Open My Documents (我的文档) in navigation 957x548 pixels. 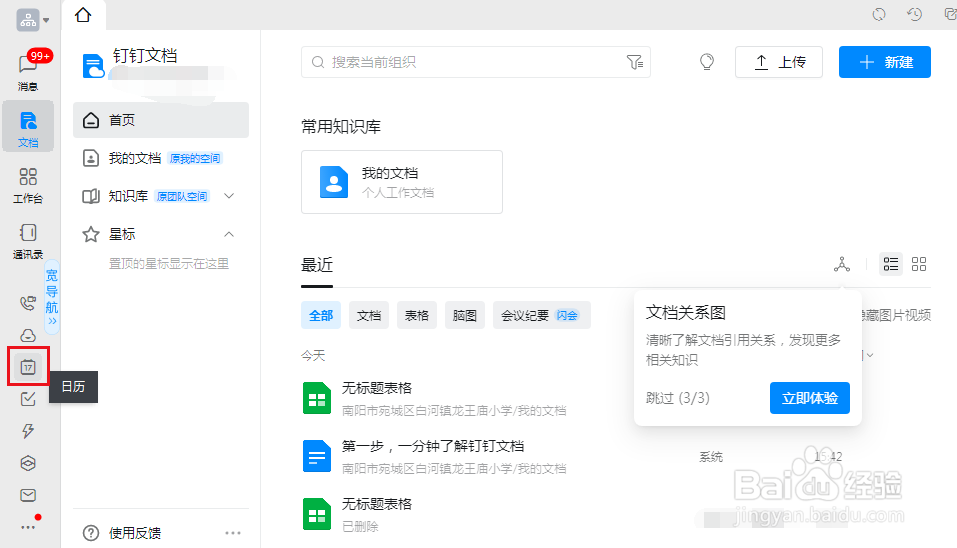tap(161, 158)
